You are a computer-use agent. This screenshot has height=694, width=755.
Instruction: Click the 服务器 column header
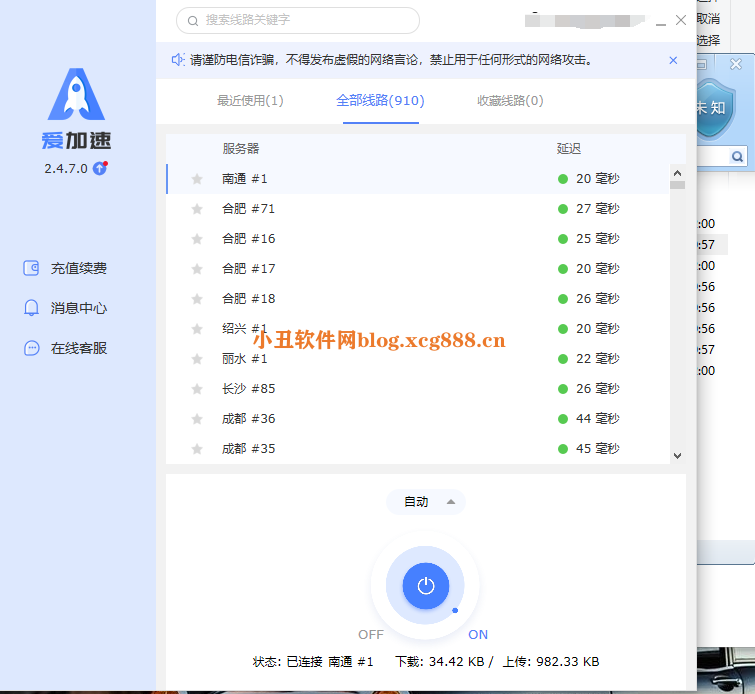click(241, 148)
